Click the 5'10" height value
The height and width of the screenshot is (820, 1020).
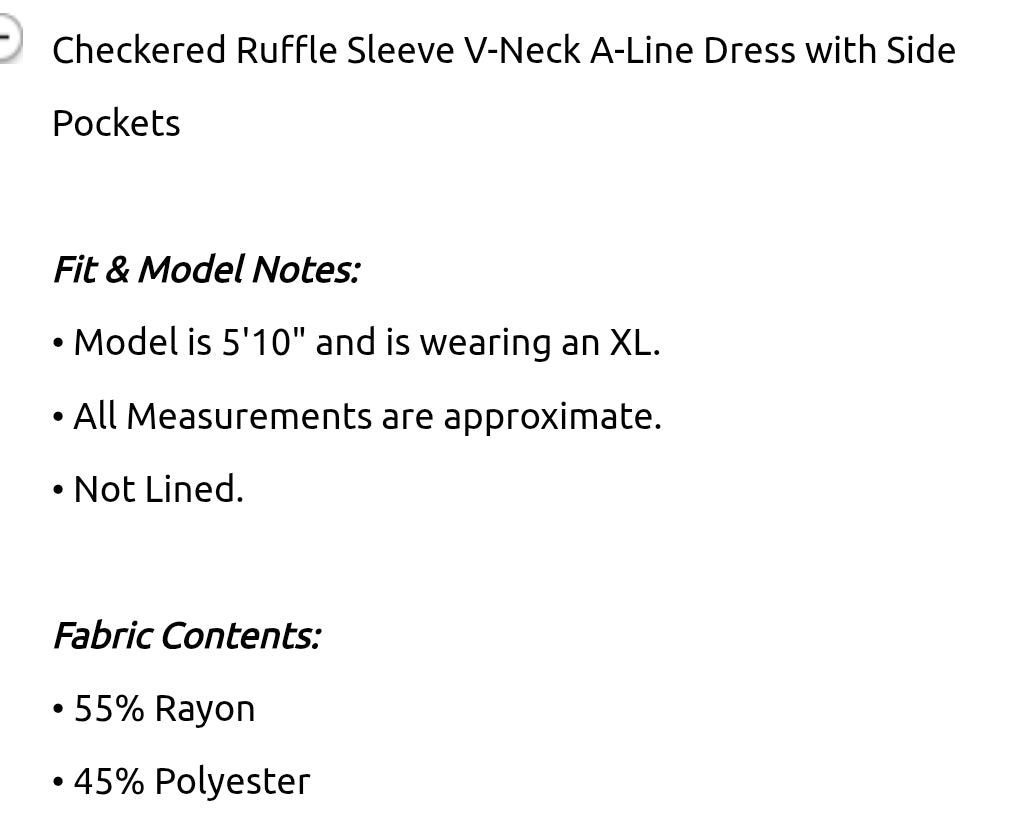(264, 343)
